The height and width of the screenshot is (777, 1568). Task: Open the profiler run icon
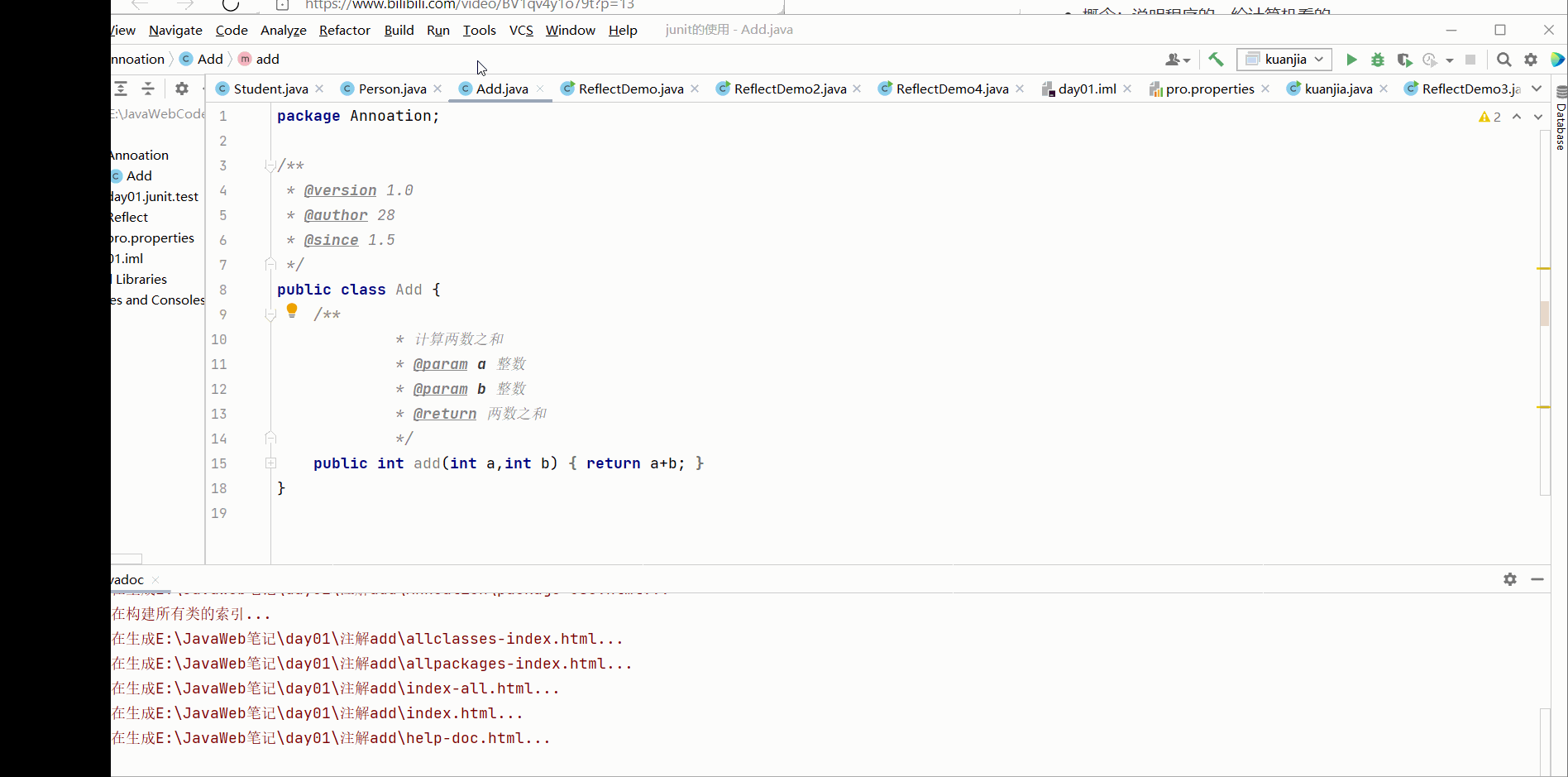1430,60
